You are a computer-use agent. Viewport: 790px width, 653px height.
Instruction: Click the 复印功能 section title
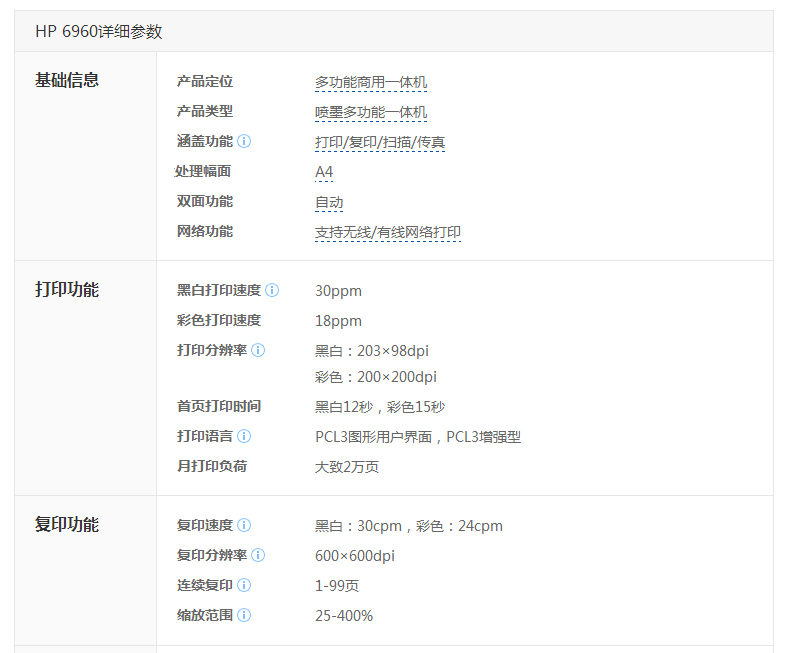67,525
